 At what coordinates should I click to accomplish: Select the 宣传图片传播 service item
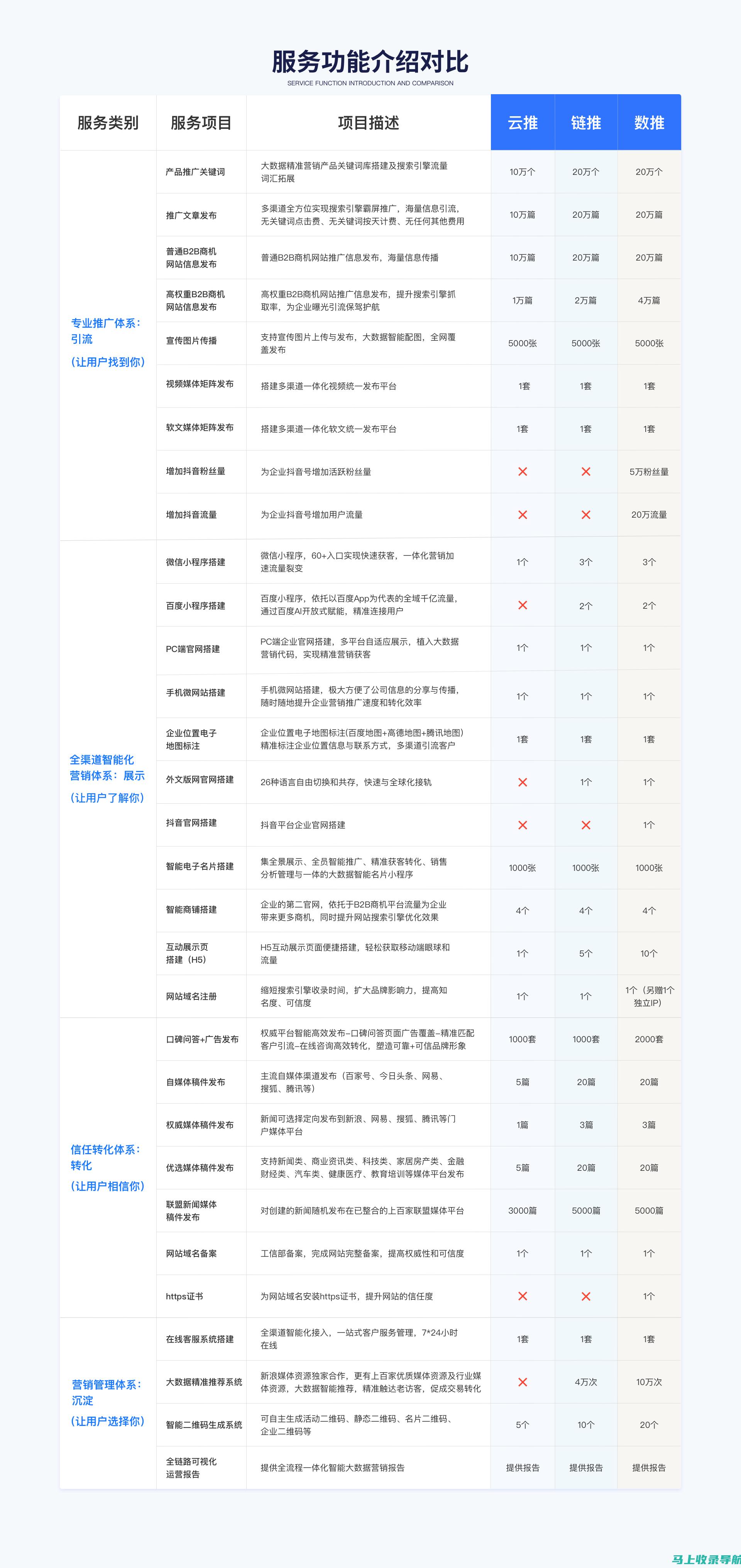tap(191, 340)
